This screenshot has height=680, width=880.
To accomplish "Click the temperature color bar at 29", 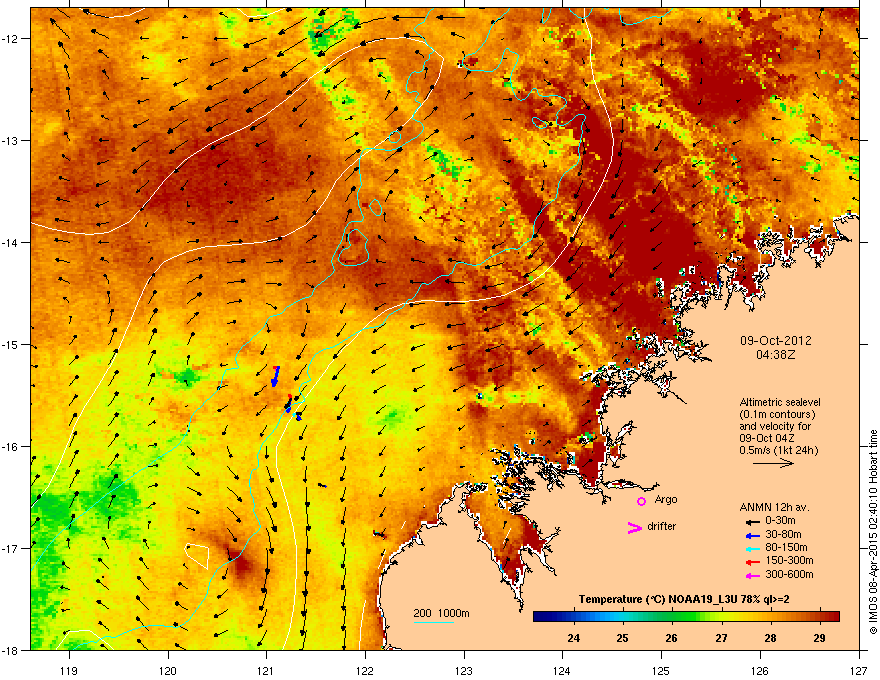I will tap(819, 616).
